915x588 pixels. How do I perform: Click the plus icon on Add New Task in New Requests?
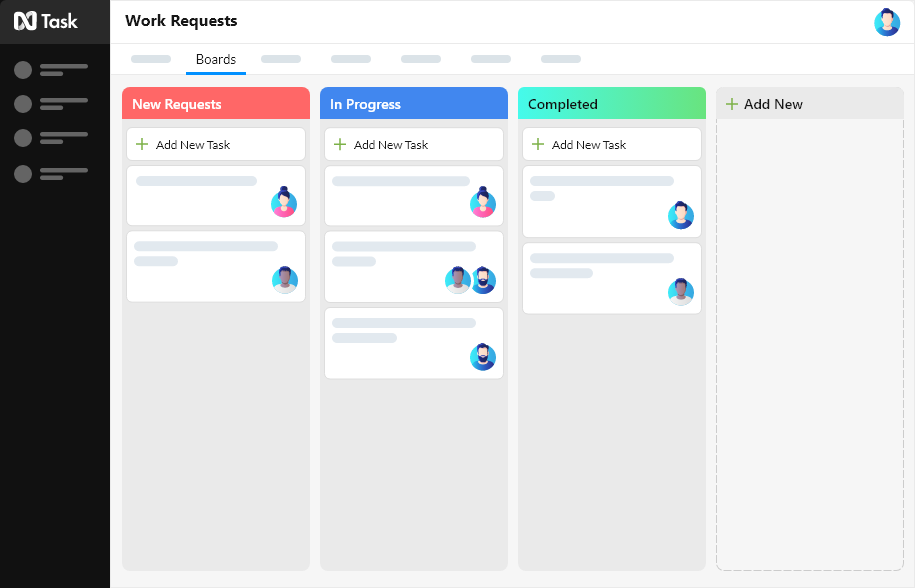tap(141, 144)
